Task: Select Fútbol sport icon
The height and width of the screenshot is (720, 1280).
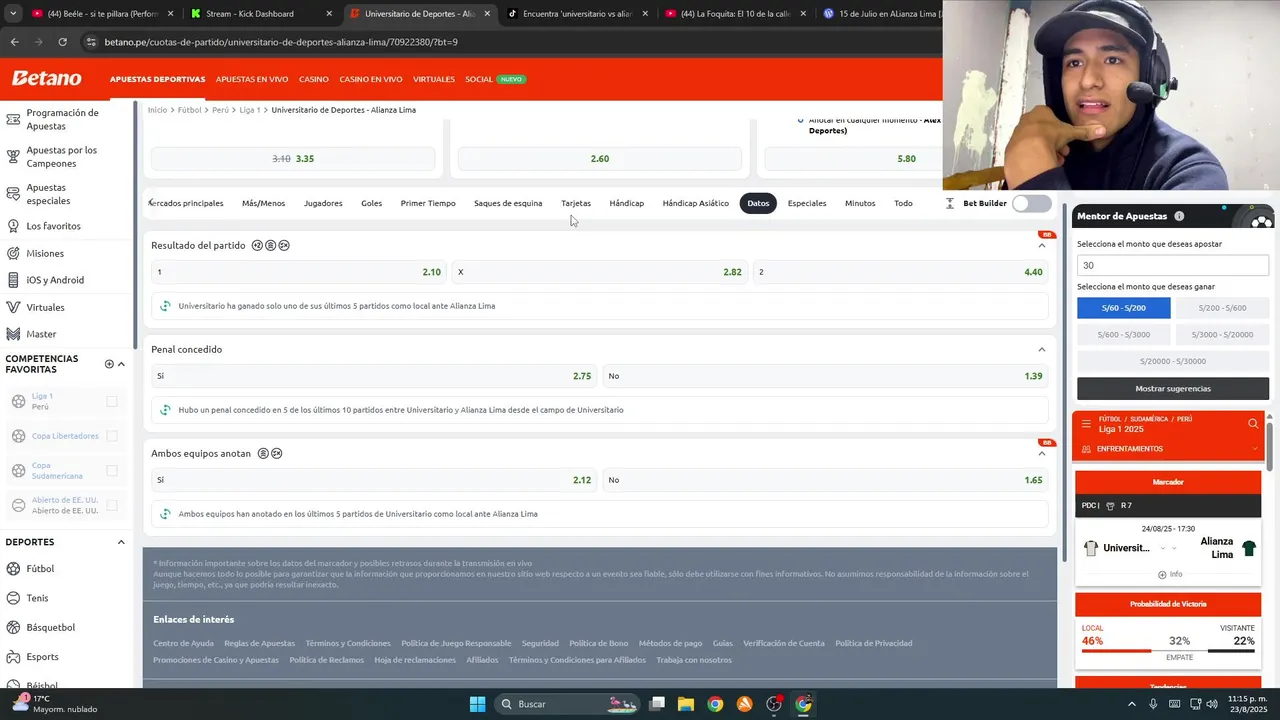Action: [x=14, y=569]
